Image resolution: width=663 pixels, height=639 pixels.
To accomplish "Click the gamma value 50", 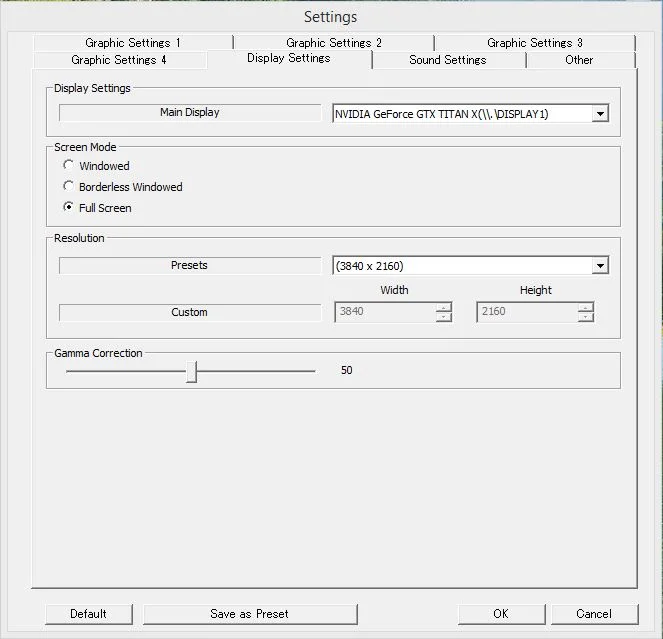I will click(x=347, y=370).
